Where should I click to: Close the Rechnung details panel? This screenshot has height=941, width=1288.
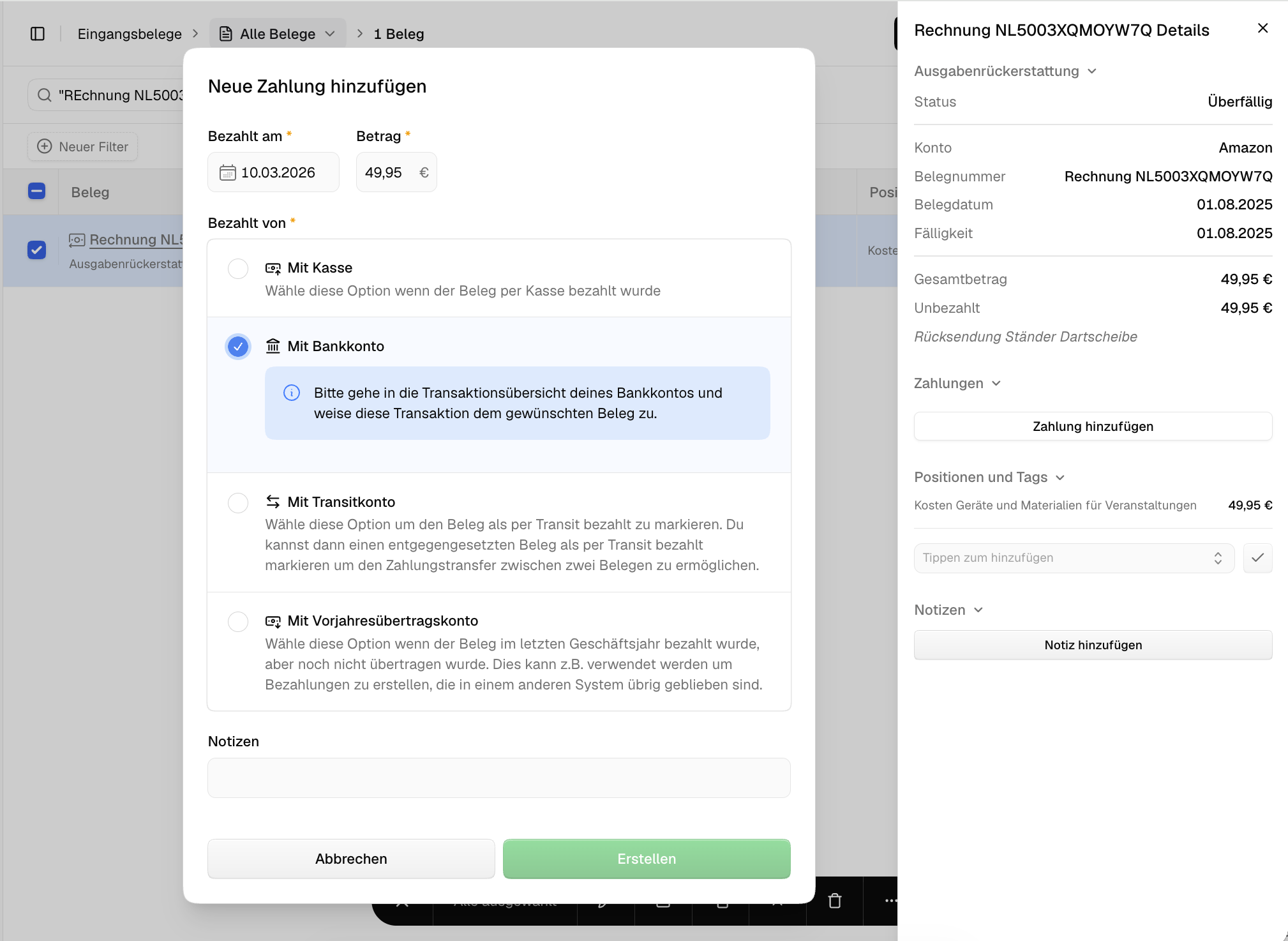click(x=1262, y=28)
